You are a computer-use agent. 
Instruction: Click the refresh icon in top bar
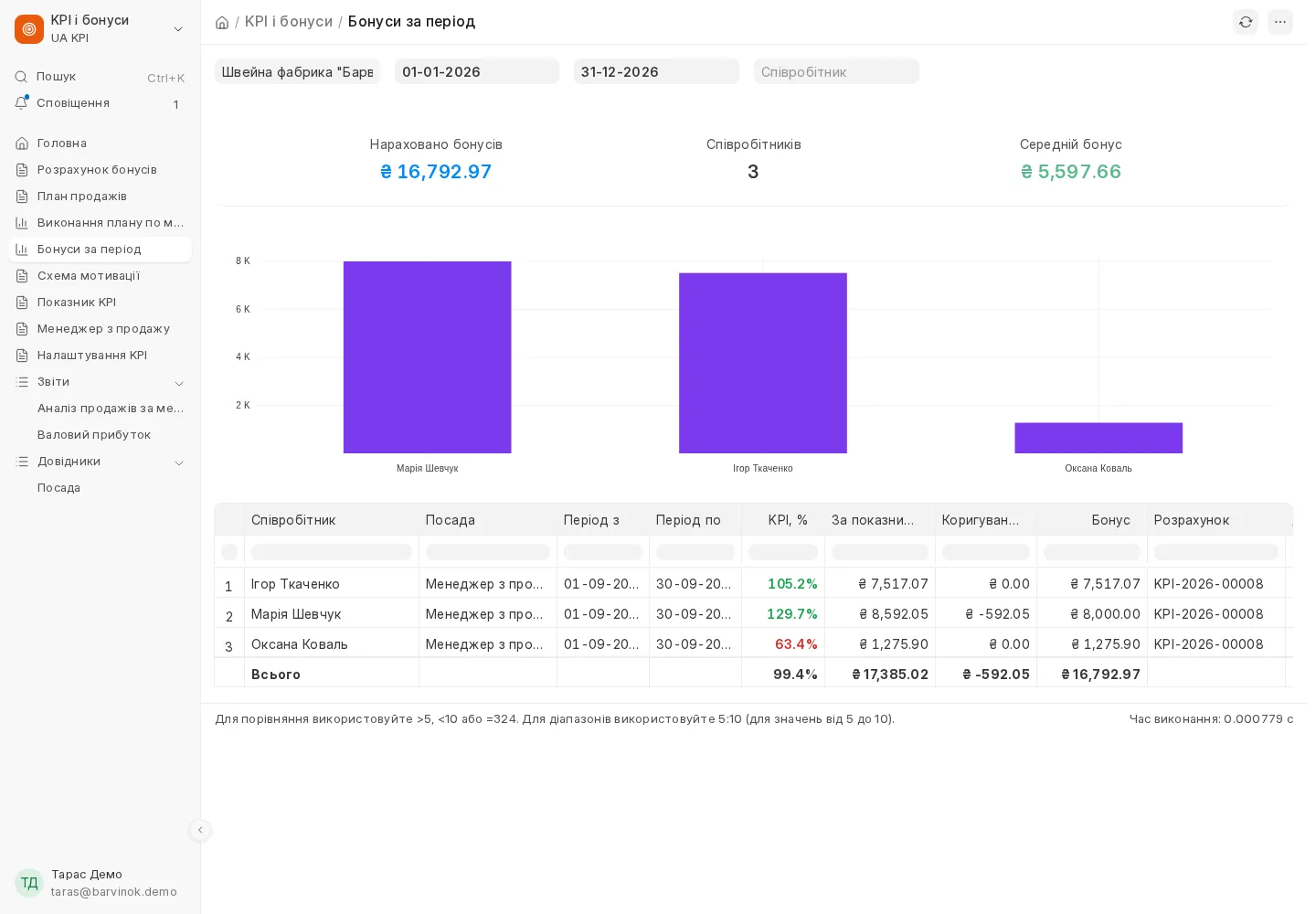coord(1246,22)
